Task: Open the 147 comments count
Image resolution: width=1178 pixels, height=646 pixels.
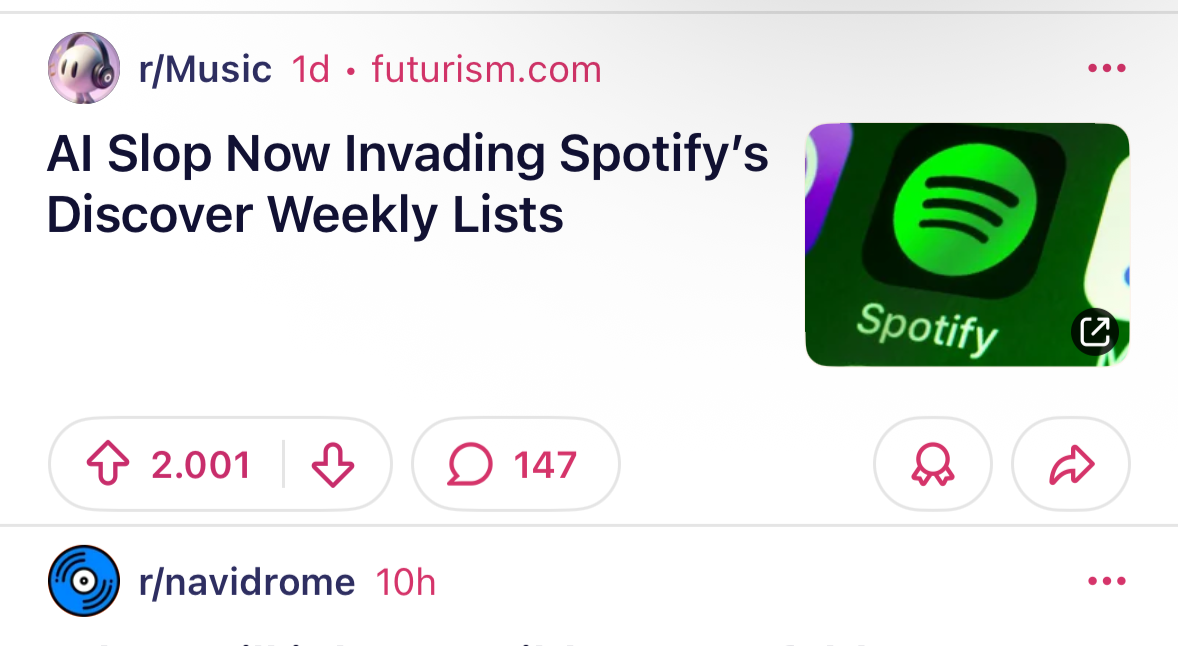Action: tap(545, 465)
